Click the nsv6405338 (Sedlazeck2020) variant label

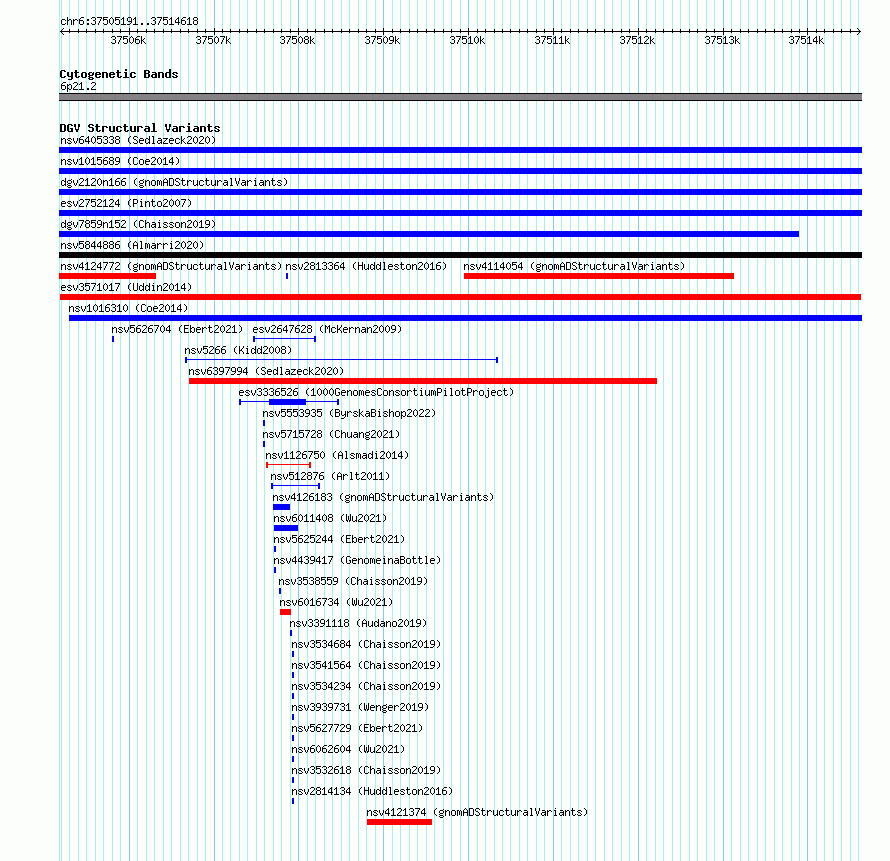pyautogui.click(x=138, y=140)
